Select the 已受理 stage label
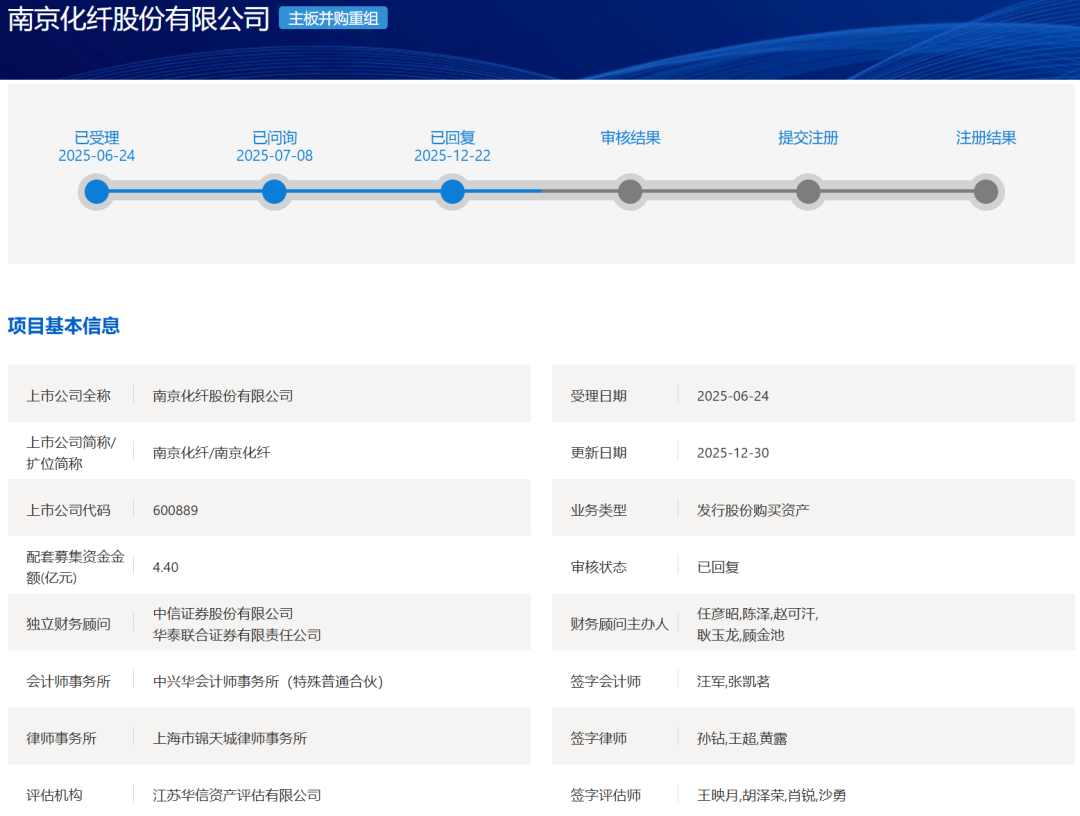Viewport: 1080px width, 816px height. (96, 138)
